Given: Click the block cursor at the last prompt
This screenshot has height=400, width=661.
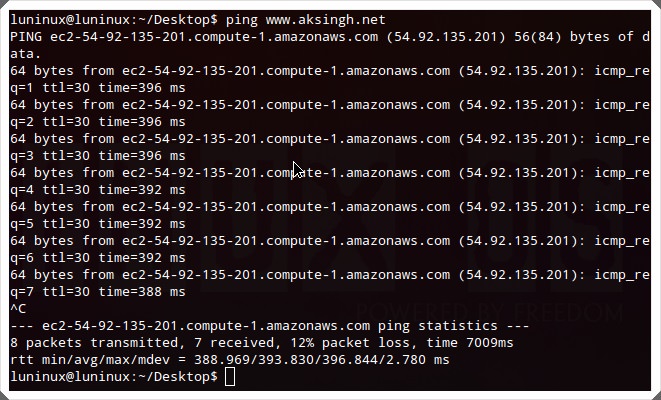Looking at the screenshot, I should tap(230, 376).
